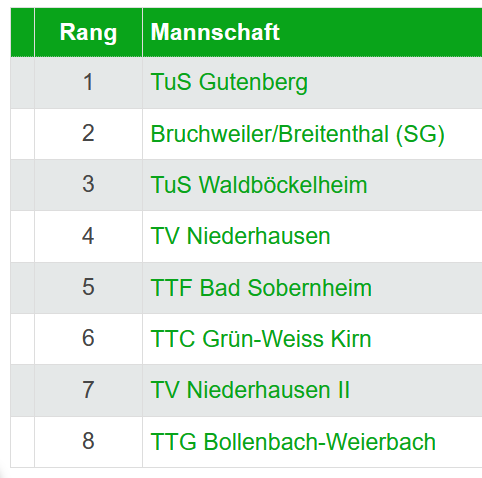482x478 pixels.
Task: Select rank 6 cell
Action: point(88,339)
